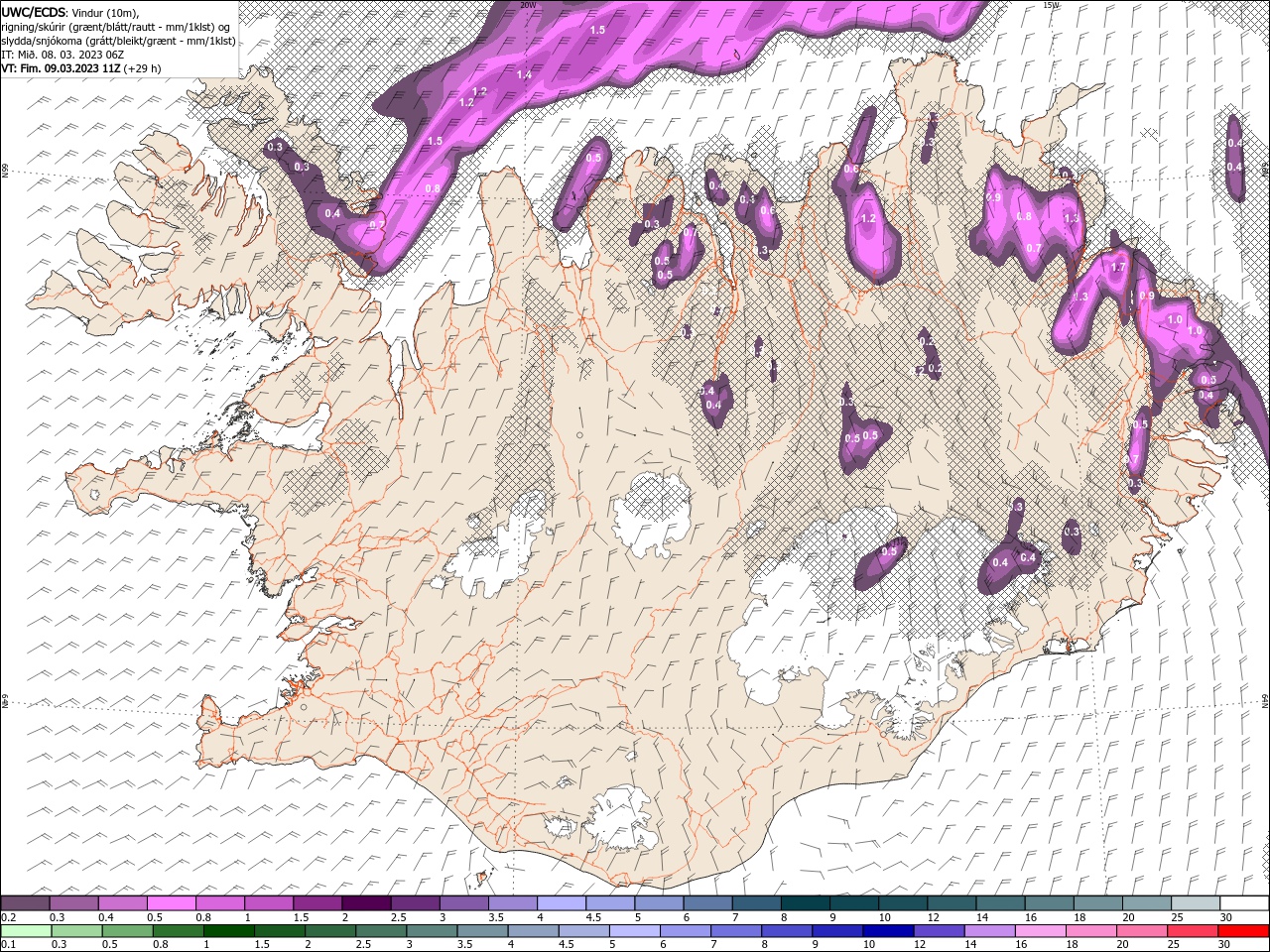Click the 'IT: Mið. 08. 03. 2023 06Z' line
The width and height of the screenshot is (1270, 952).
coord(63,55)
